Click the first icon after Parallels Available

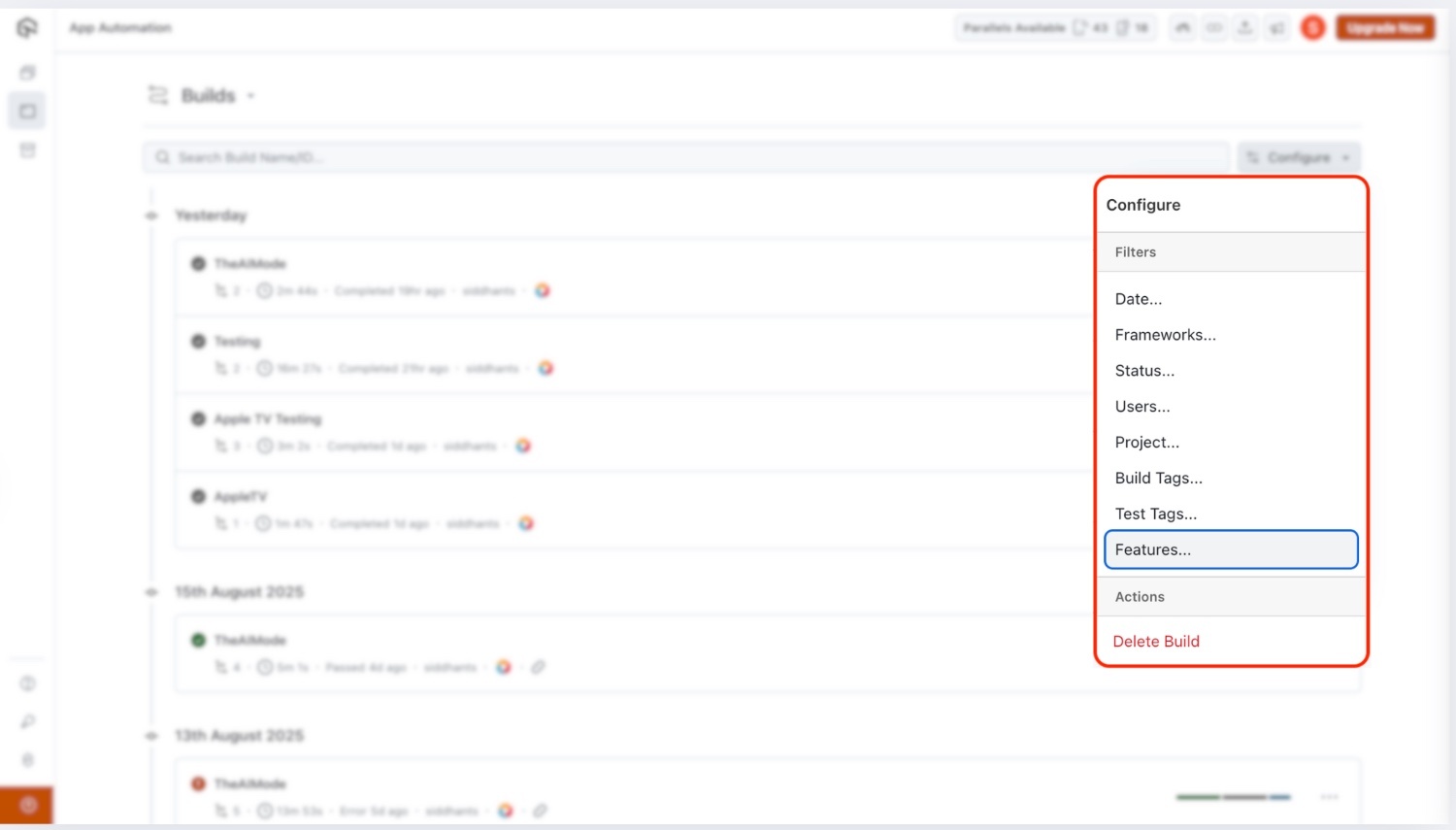(x=1182, y=28)
